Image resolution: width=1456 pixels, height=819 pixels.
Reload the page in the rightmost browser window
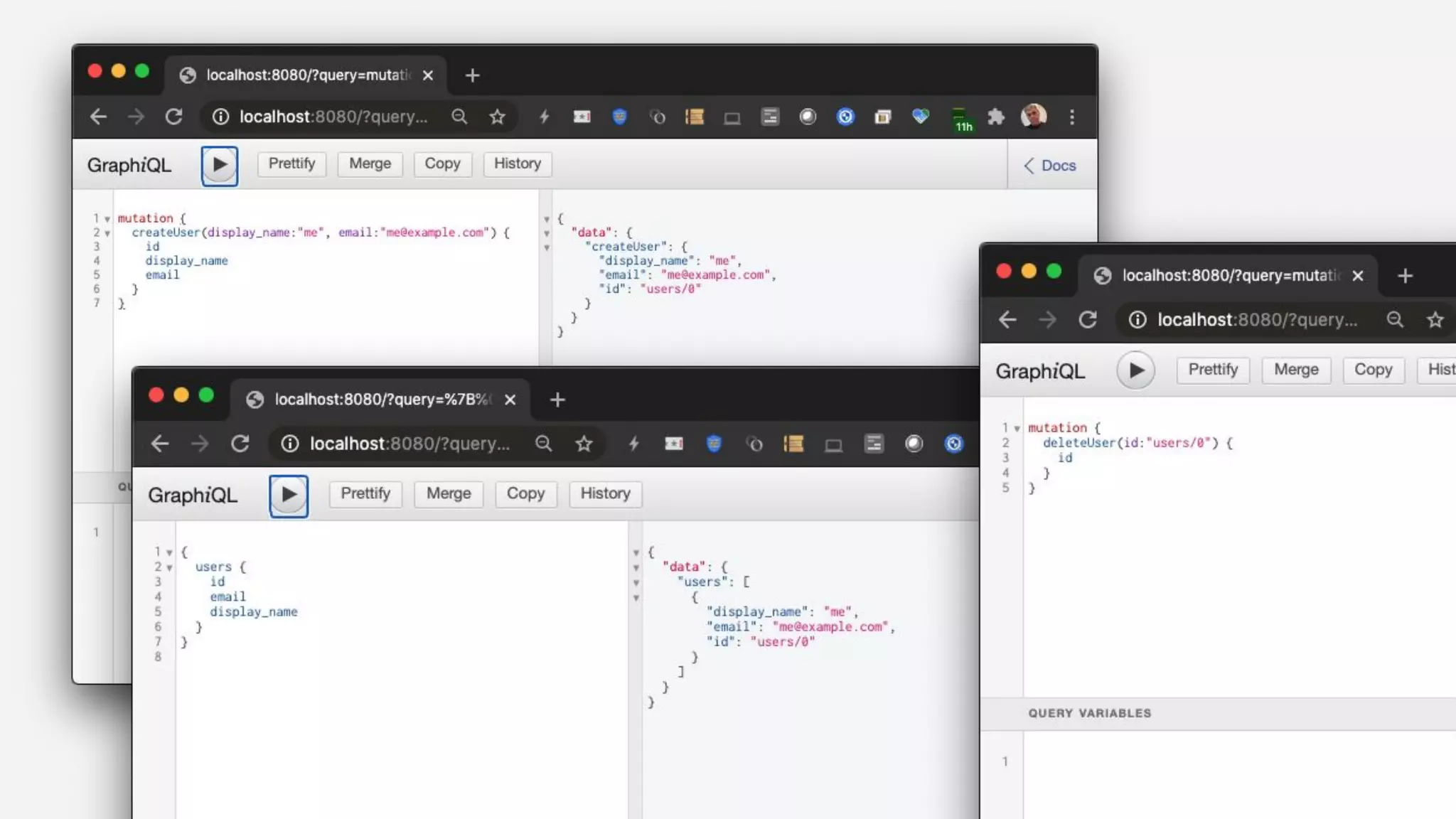(x=1087, y=320)
